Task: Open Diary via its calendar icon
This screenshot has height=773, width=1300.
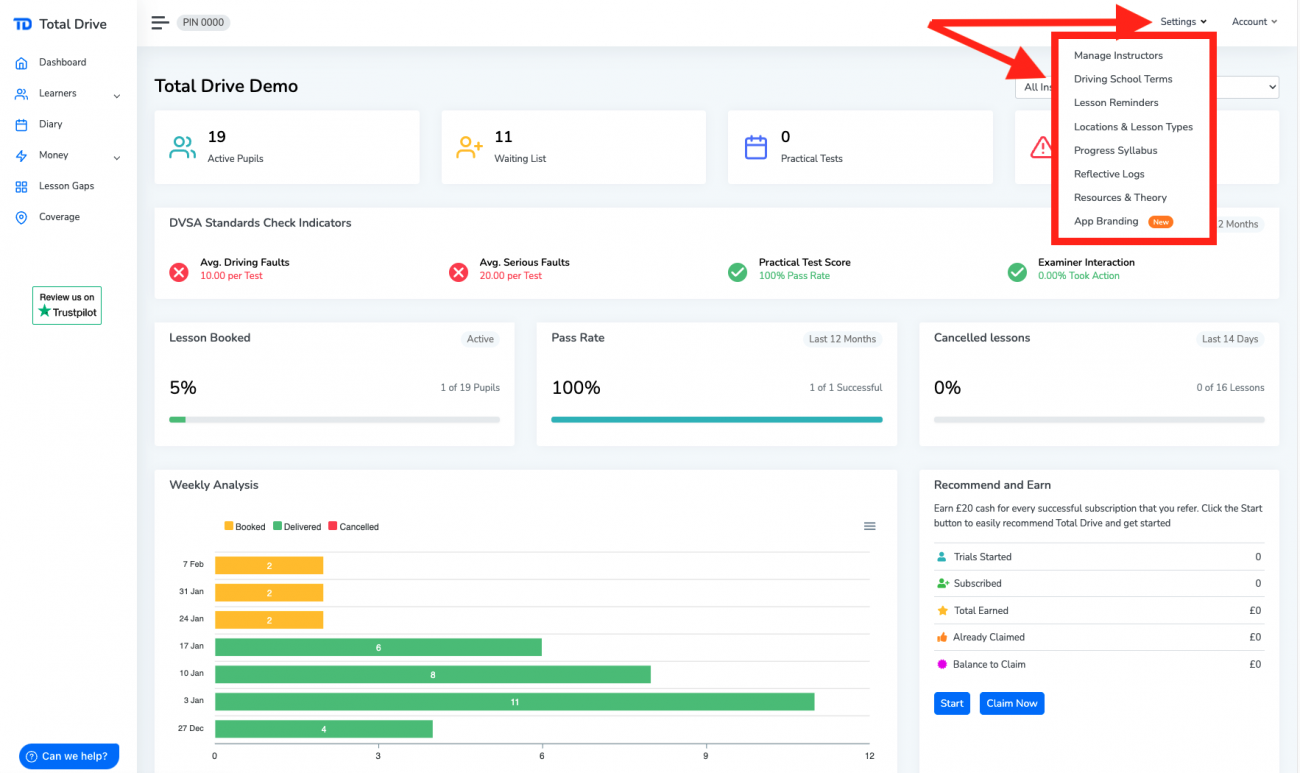Action: pos(21,125)
